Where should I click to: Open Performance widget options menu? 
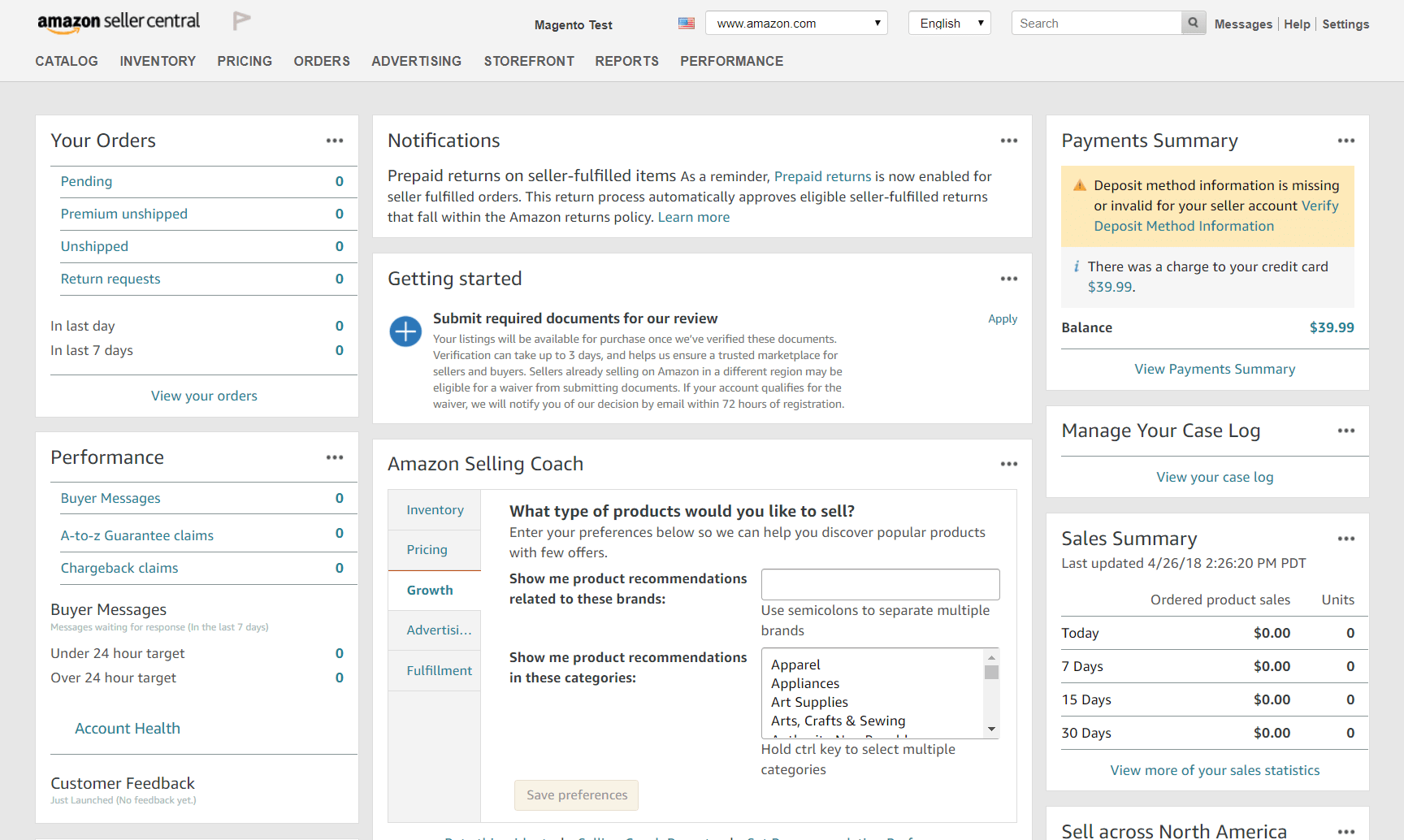coord(335,457)
